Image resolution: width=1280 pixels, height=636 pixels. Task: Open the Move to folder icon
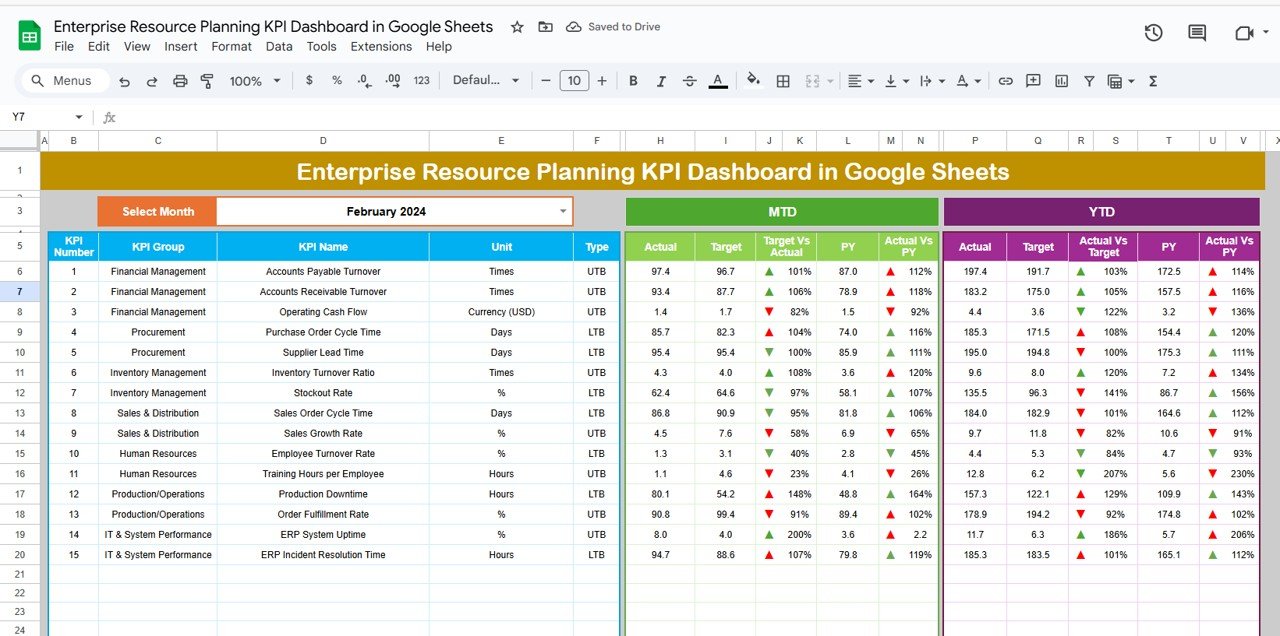545,27
